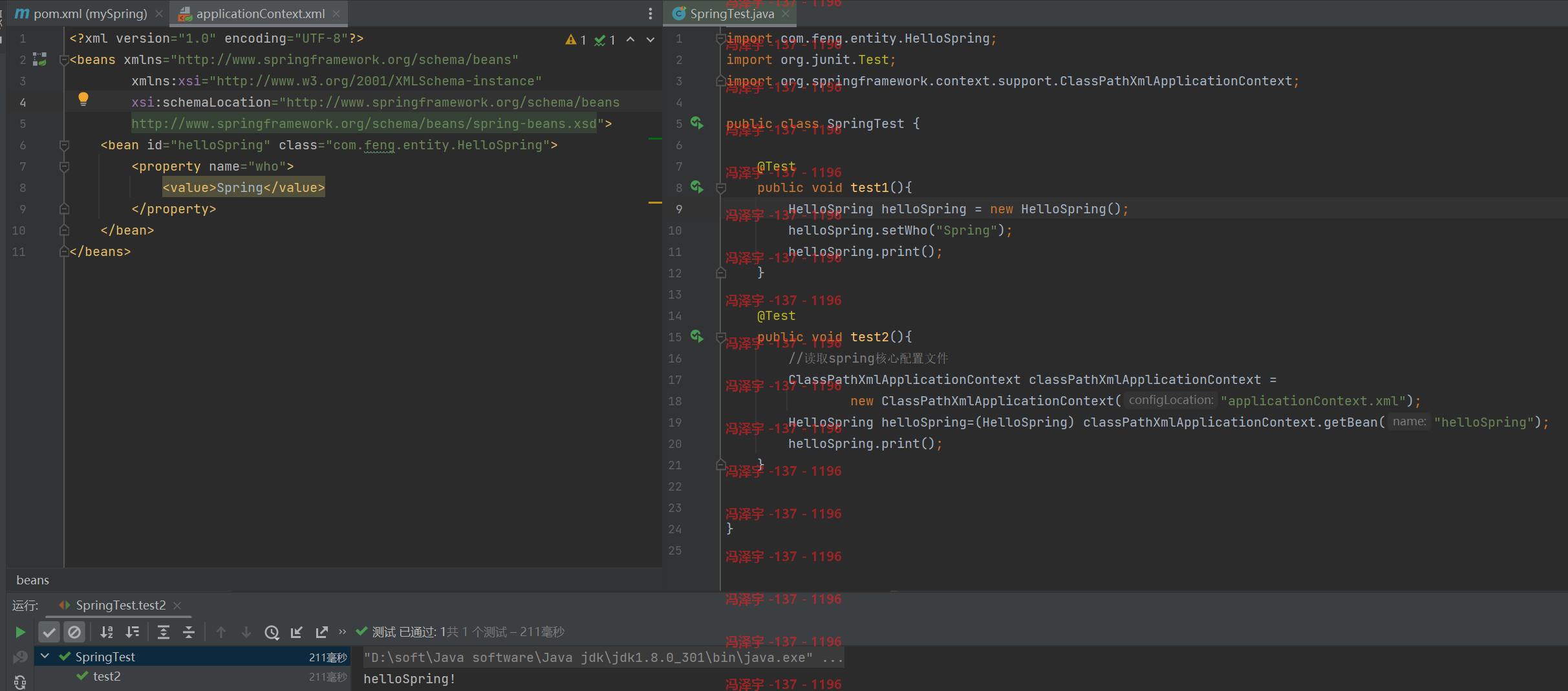Fold the beans element on XML line 2
This screenshot has height=691, width=1568.
coord(64,60)
